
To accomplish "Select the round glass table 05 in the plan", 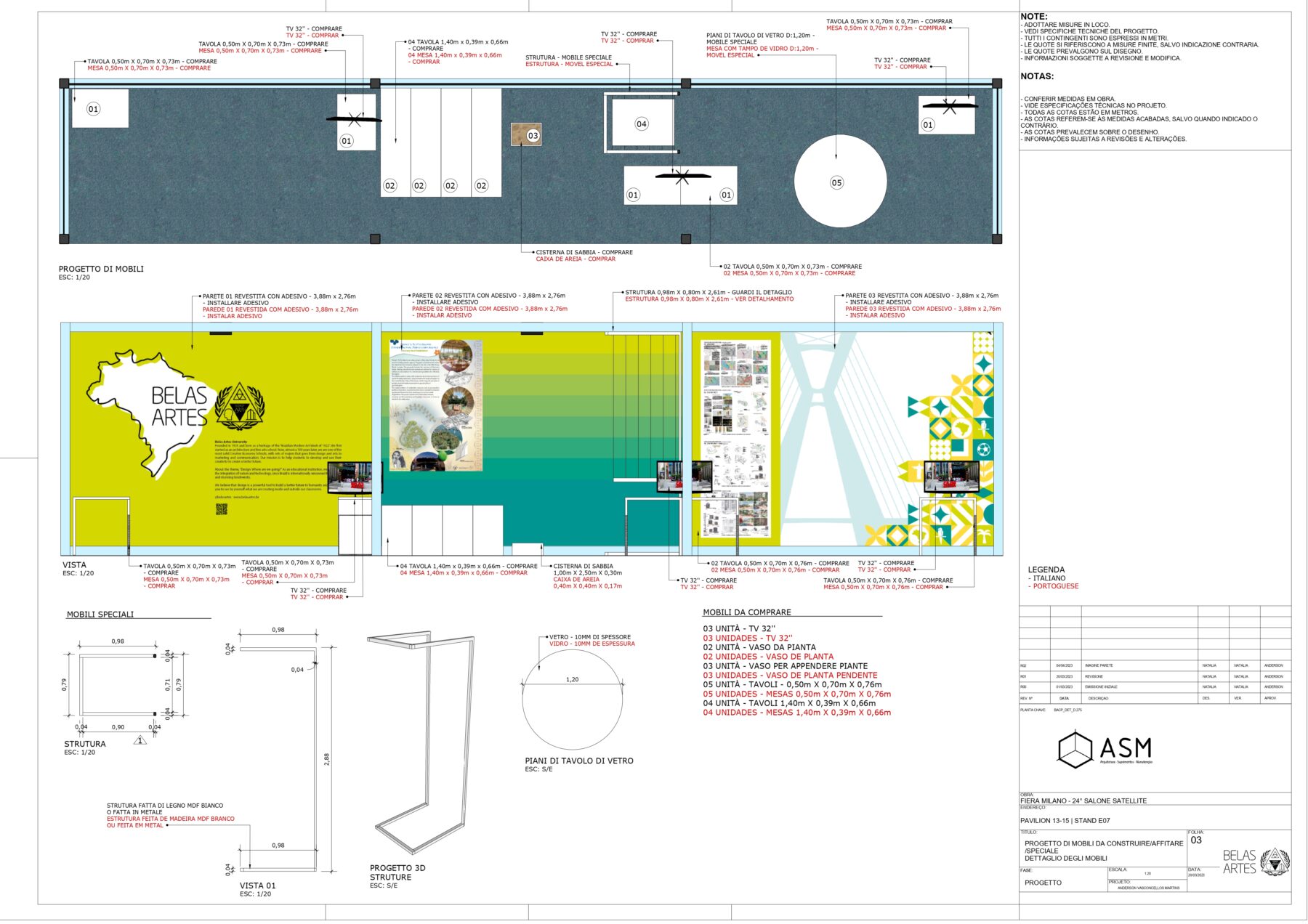I will pos(840,181).
